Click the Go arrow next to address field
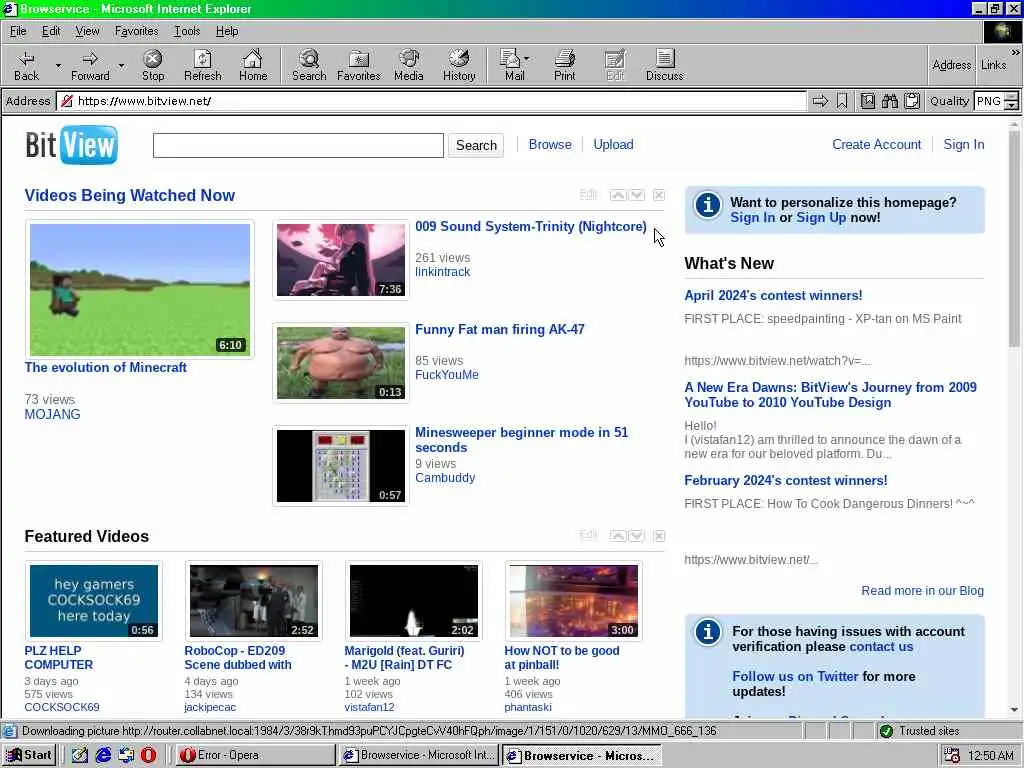The image size is (1024, 768). click(820, 101)
